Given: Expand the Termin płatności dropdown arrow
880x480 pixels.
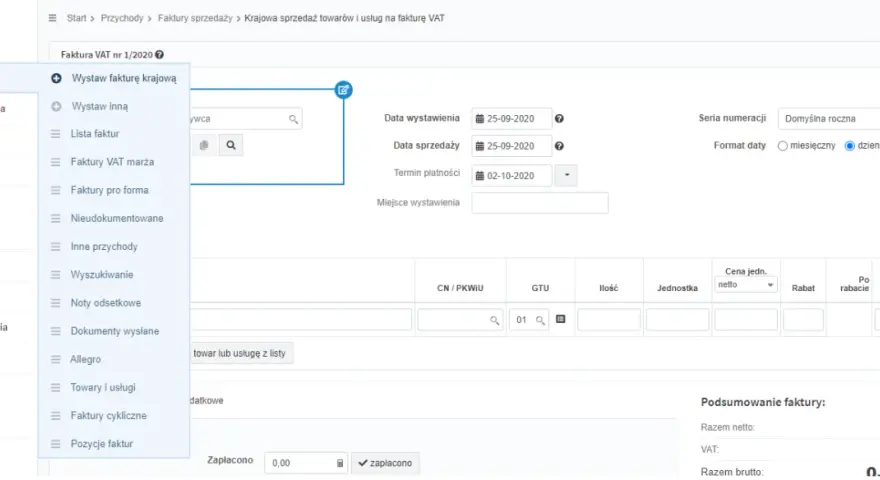Looking at the screenshot, I should 566,175.
